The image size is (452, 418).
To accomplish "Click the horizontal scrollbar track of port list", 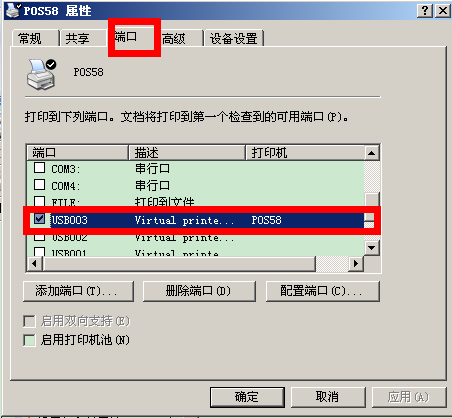I will [332, 264].
